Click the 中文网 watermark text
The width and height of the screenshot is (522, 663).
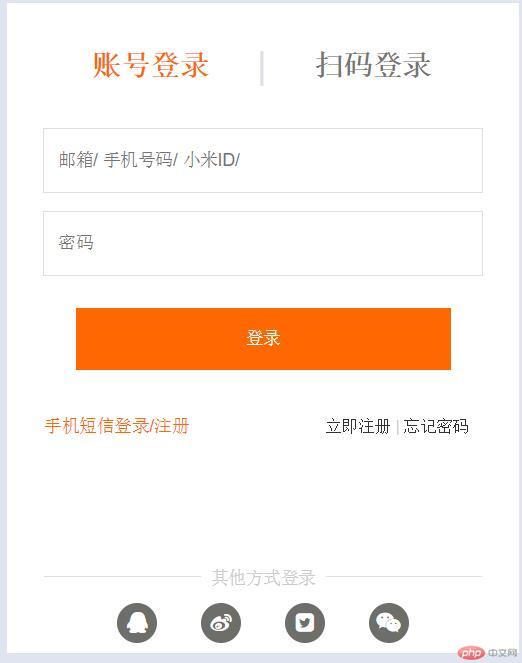(503, 653)
